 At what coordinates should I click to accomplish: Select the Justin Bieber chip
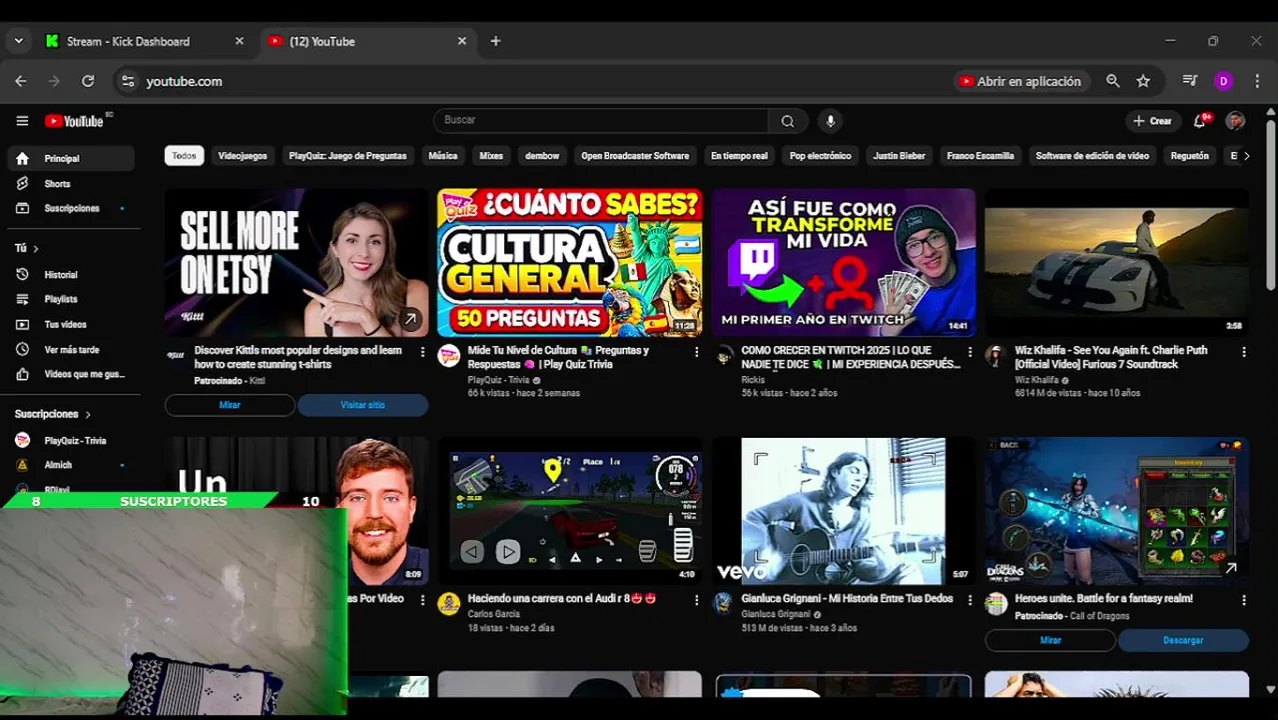[x=899, y=156]
